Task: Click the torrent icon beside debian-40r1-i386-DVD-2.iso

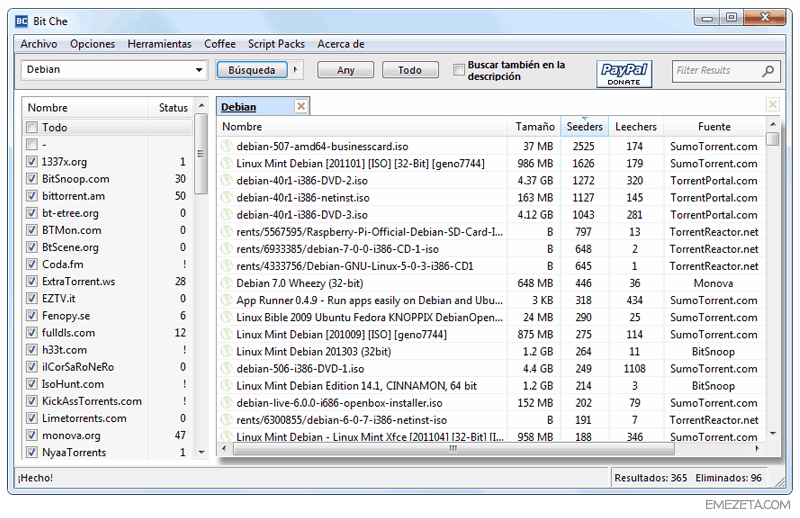Action: point(227,181)
